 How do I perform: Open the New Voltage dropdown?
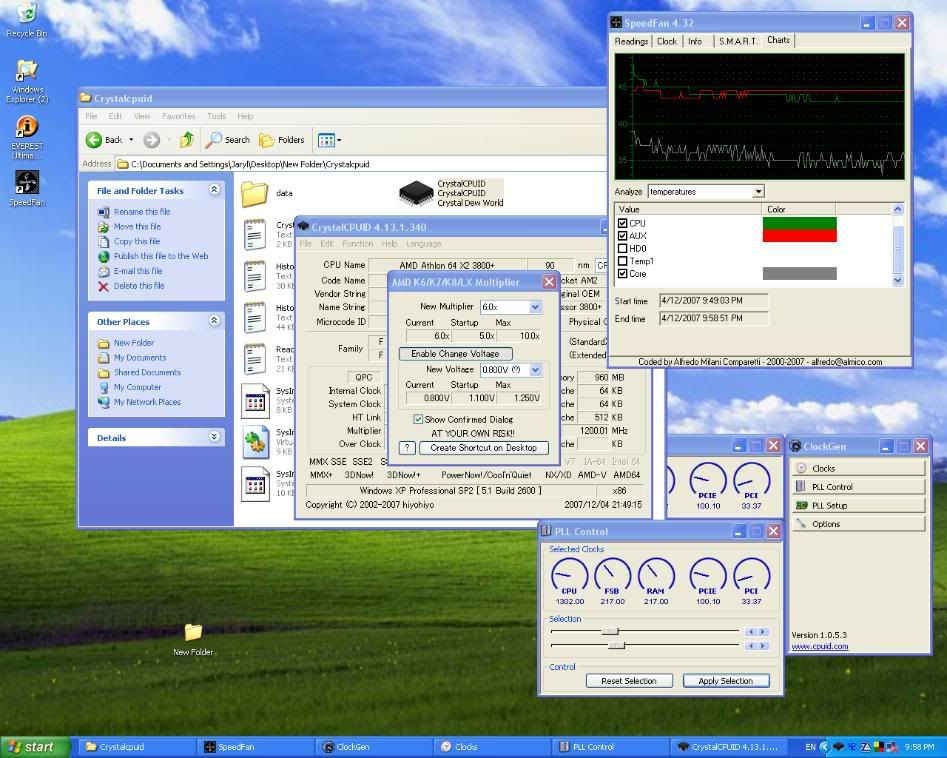tap(535, 370)
